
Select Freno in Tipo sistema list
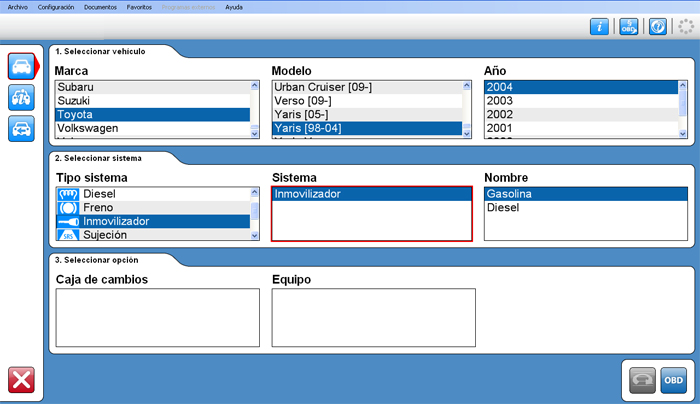click(x=153, y=208)
